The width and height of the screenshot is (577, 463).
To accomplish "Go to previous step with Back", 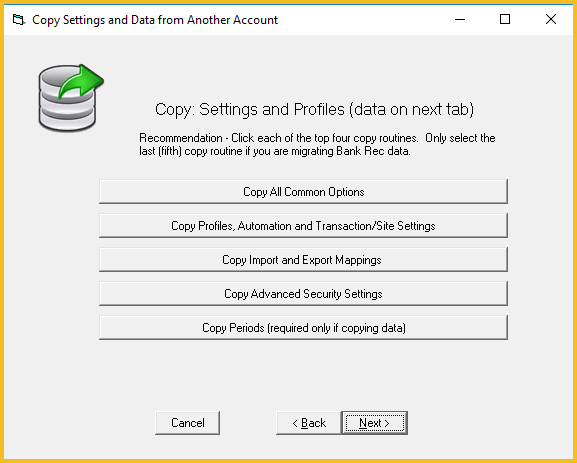I will [309, 423].
